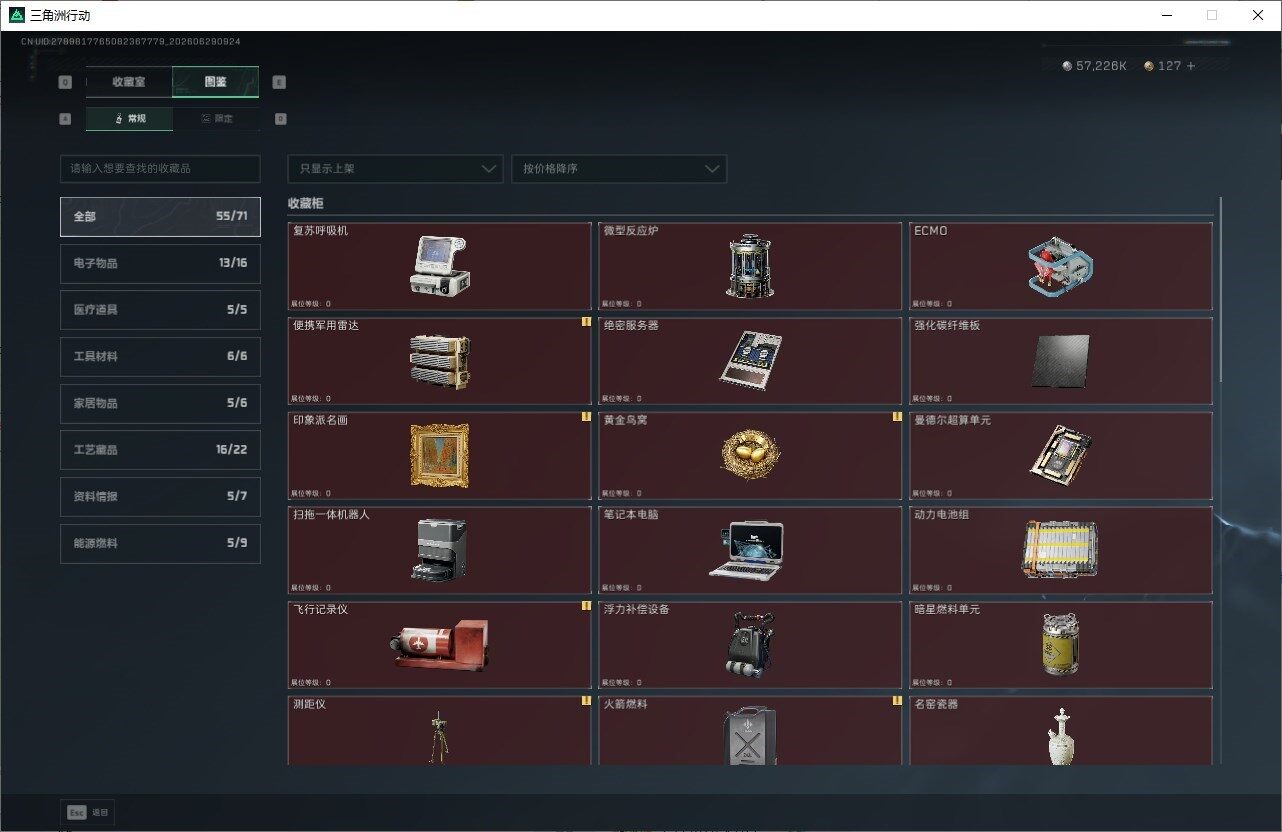Click the 复苏呼吸机 item name label

pyautogui.click(x=320, y=230)
